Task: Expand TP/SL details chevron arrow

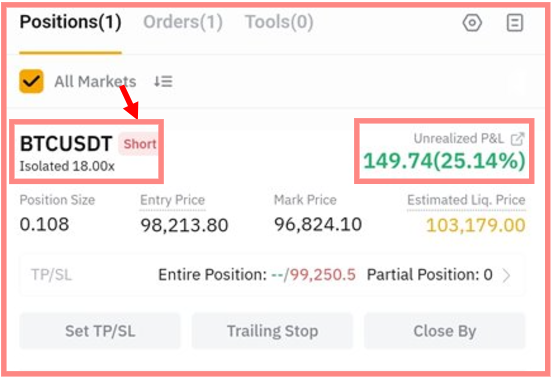Action: coord(506,275)
